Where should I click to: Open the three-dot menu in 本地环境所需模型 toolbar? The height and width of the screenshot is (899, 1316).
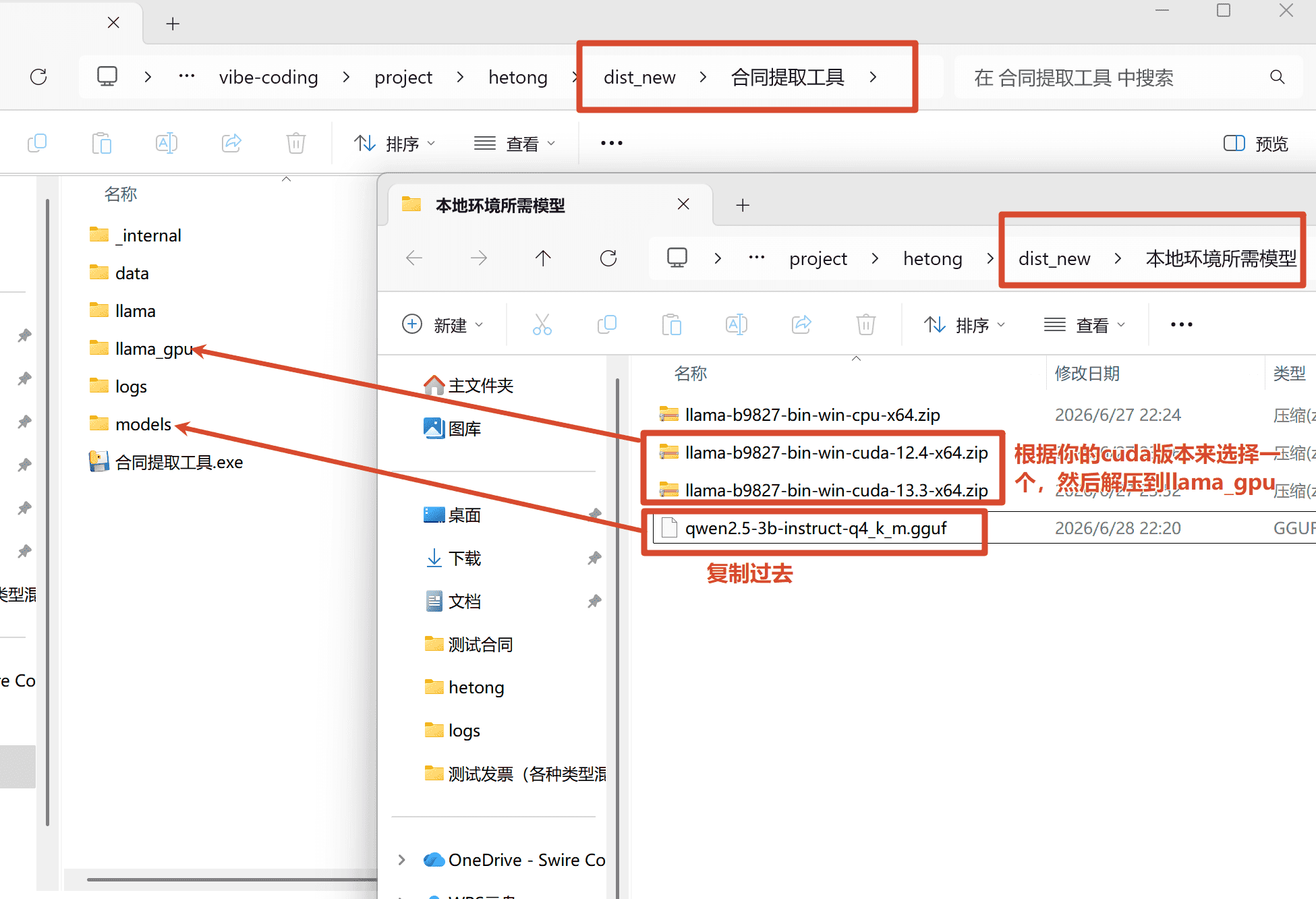(1182, 324)
